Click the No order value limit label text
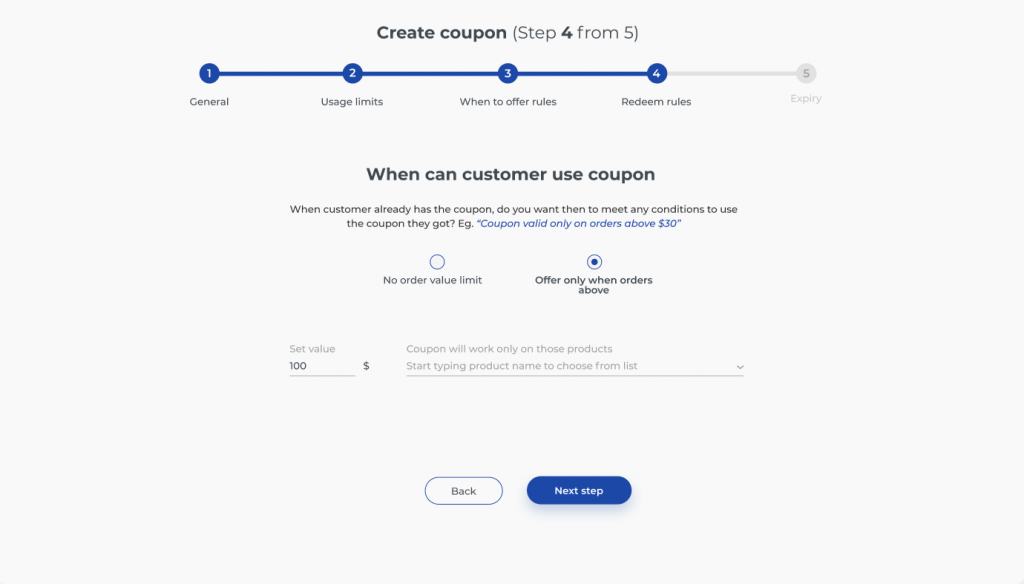 click(x=432, y=280)
